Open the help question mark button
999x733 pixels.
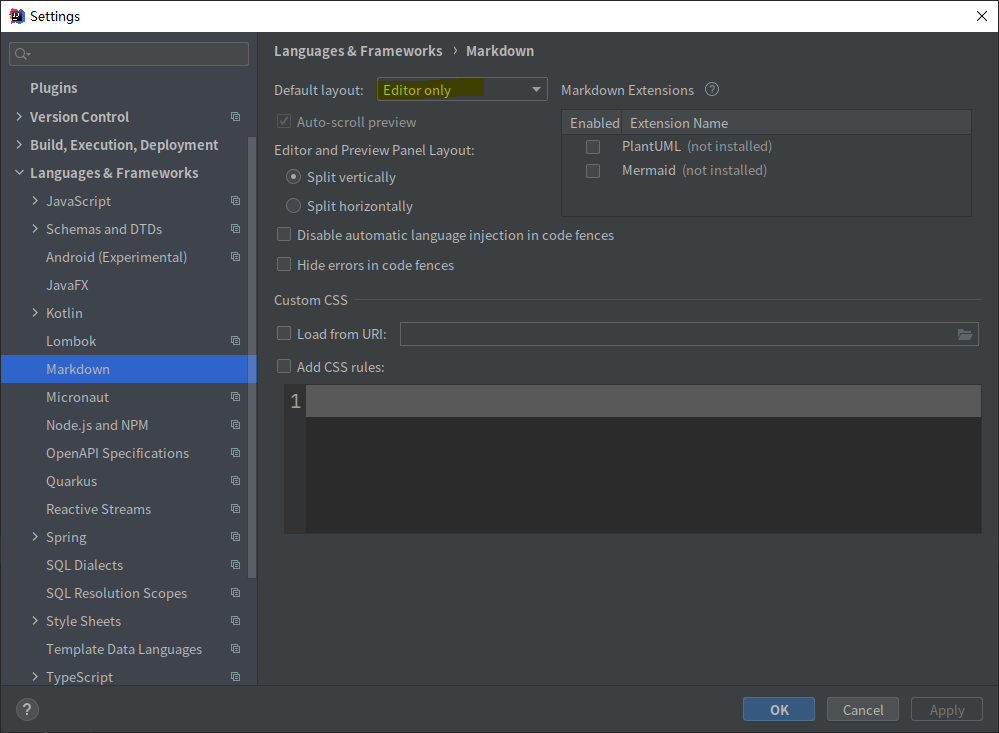click(x=27, y=709)
